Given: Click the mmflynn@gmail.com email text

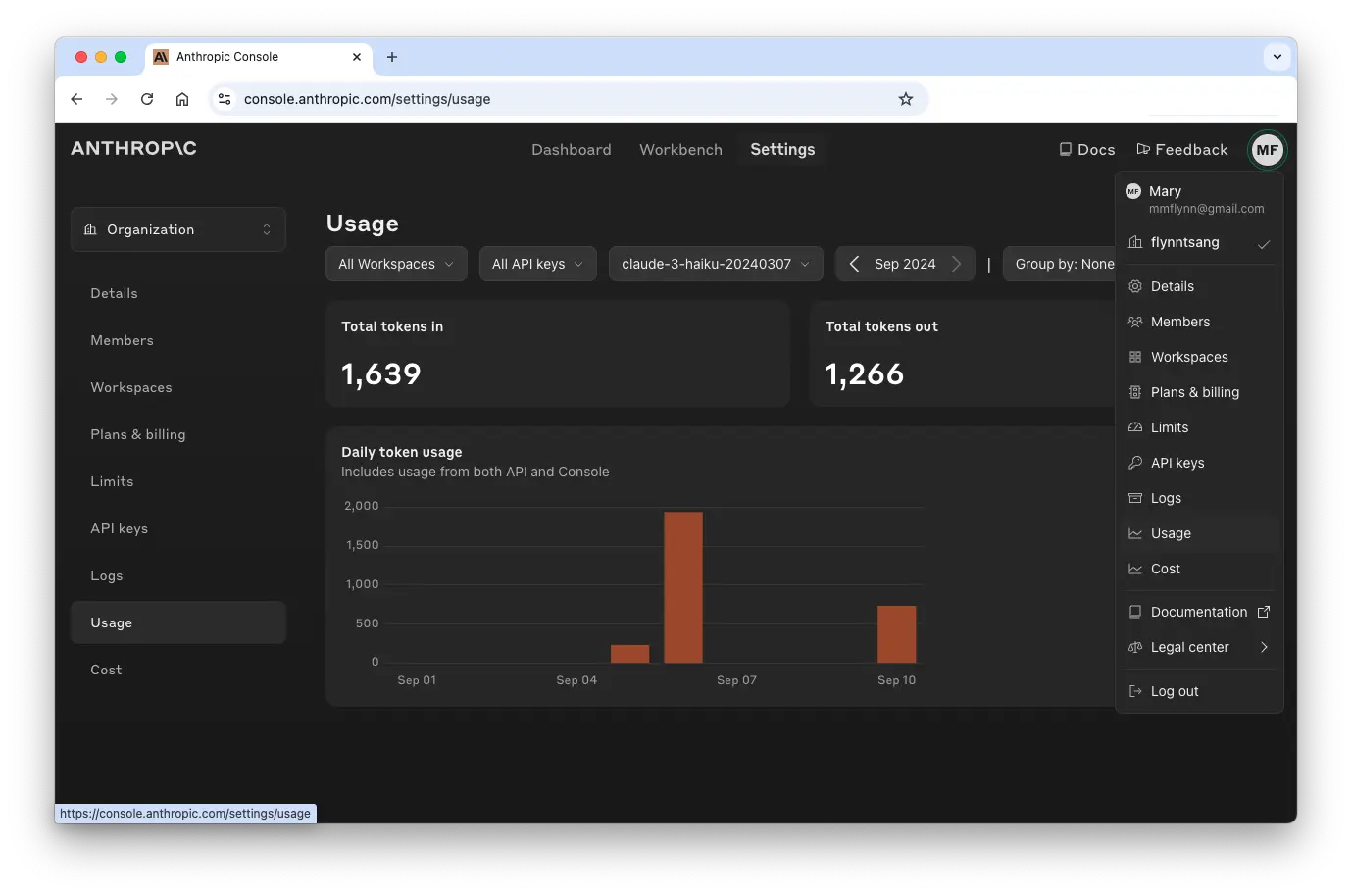Looking at the screenshot, I should click(x=1207, y=209).
